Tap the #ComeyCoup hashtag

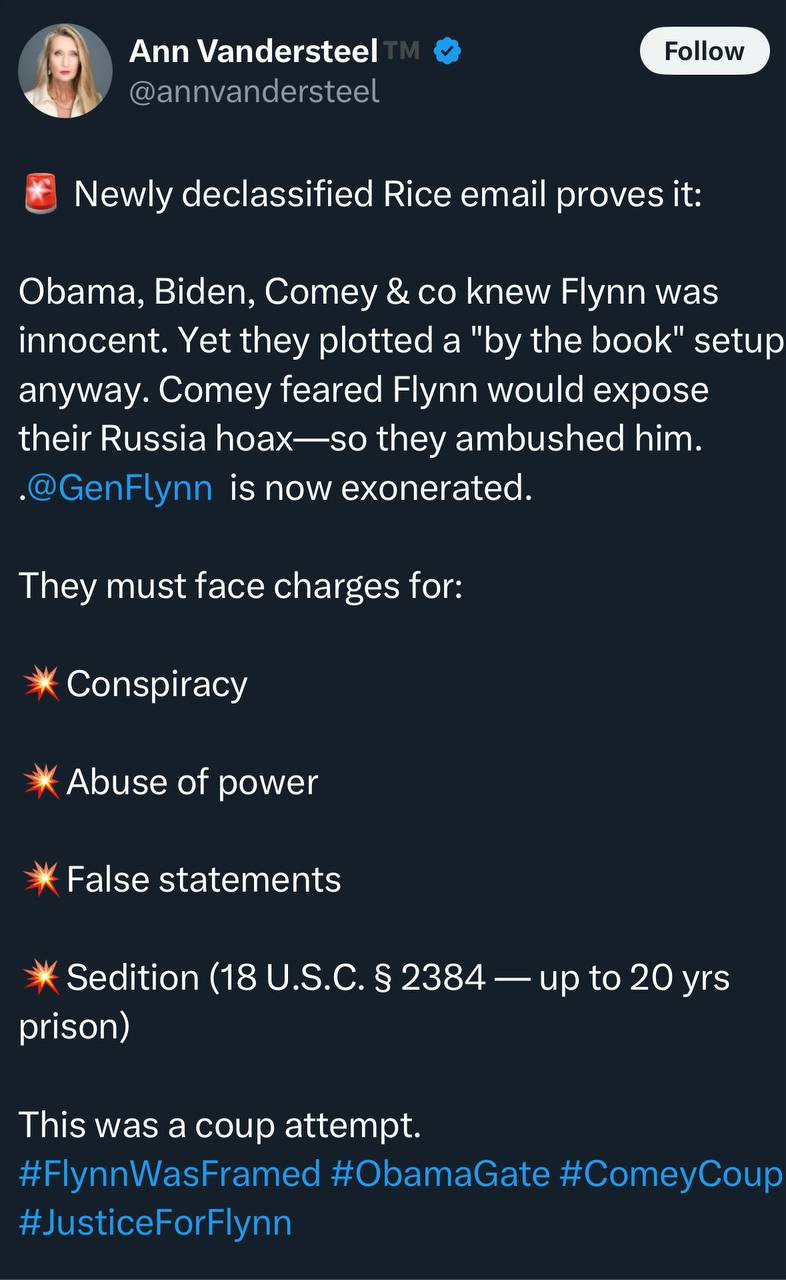tap(671, 1173)
